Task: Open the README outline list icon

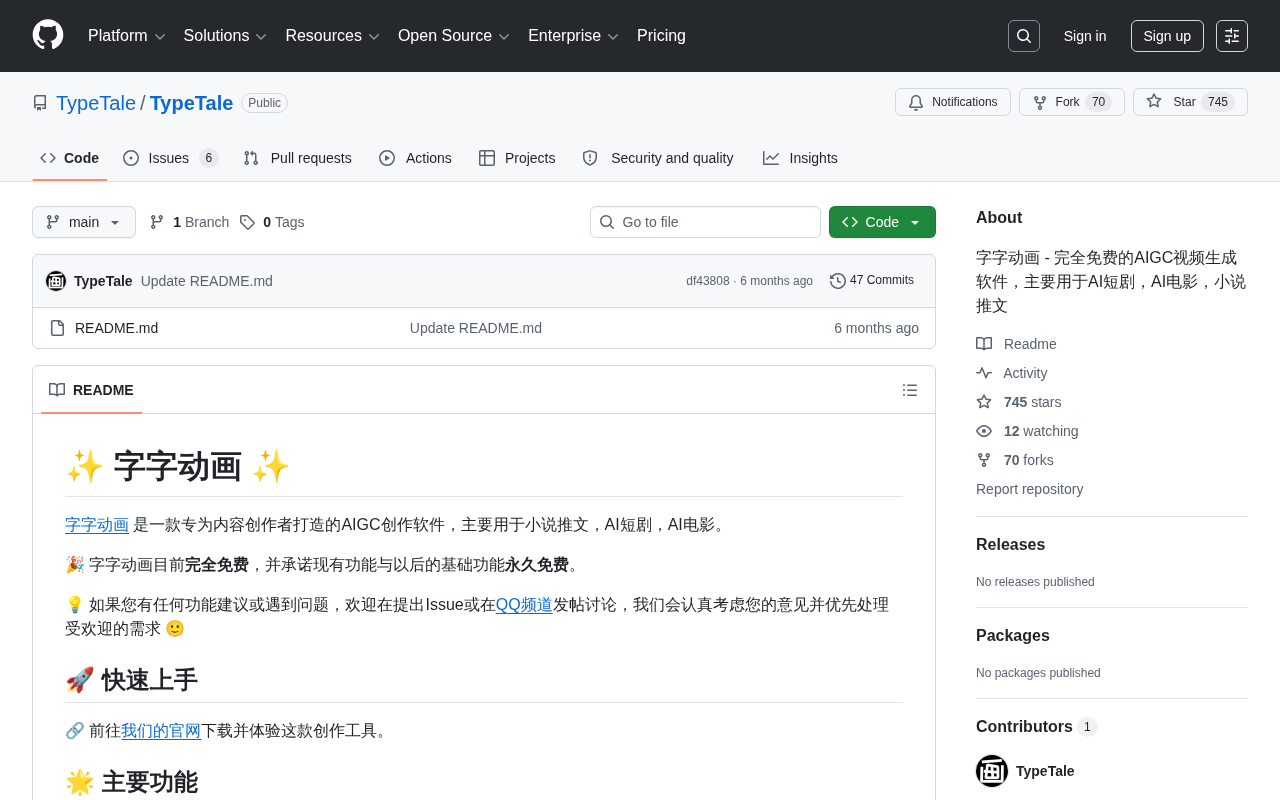Action: click(x=910, y=390)
